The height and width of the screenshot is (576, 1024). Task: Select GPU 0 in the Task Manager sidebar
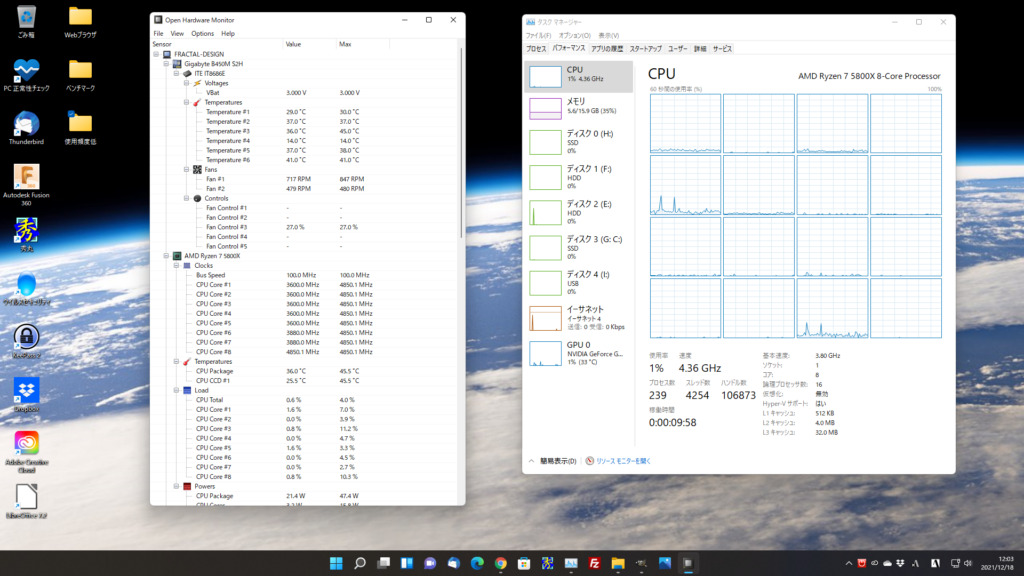(x=579, y=353)
